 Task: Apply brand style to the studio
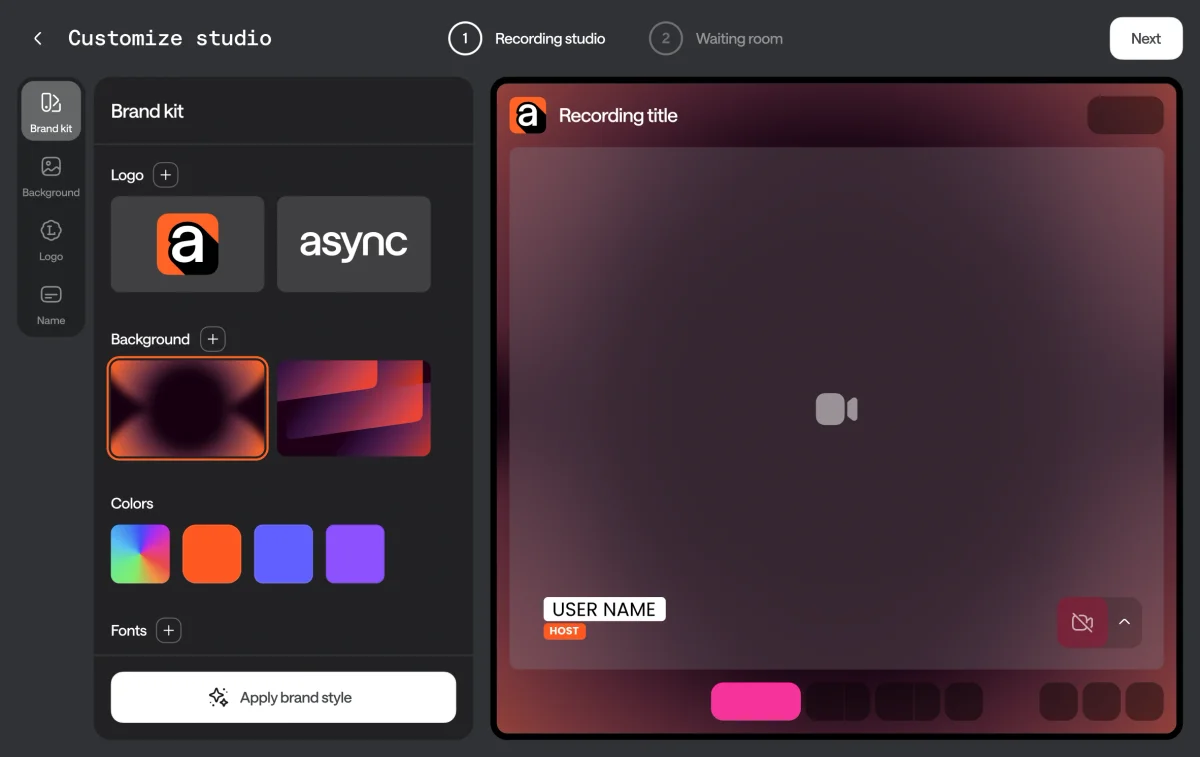[x=283, y=697]
